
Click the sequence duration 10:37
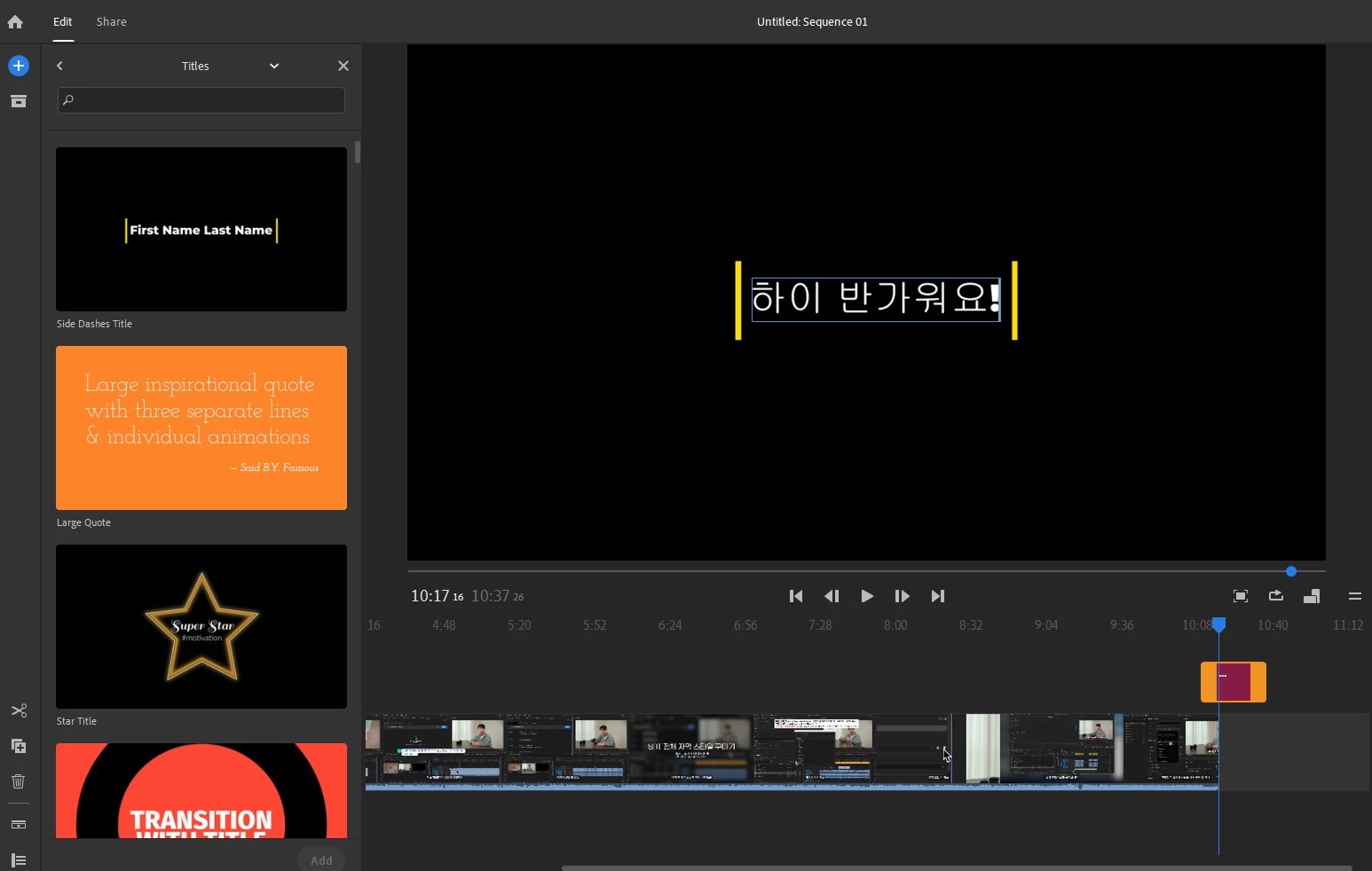(498, 596)
